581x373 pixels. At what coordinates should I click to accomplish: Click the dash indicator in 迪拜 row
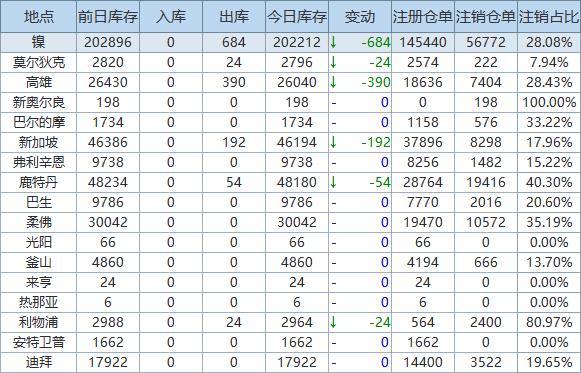coord(334,363)
